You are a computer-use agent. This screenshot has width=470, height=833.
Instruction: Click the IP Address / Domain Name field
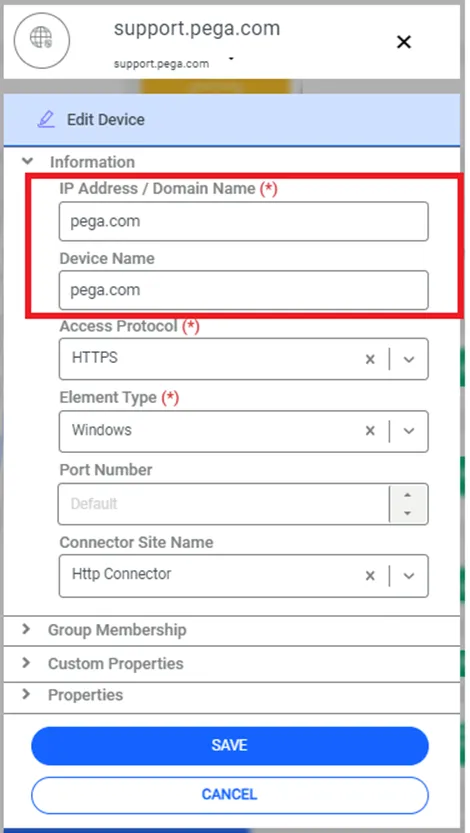(x=243, y=221)
